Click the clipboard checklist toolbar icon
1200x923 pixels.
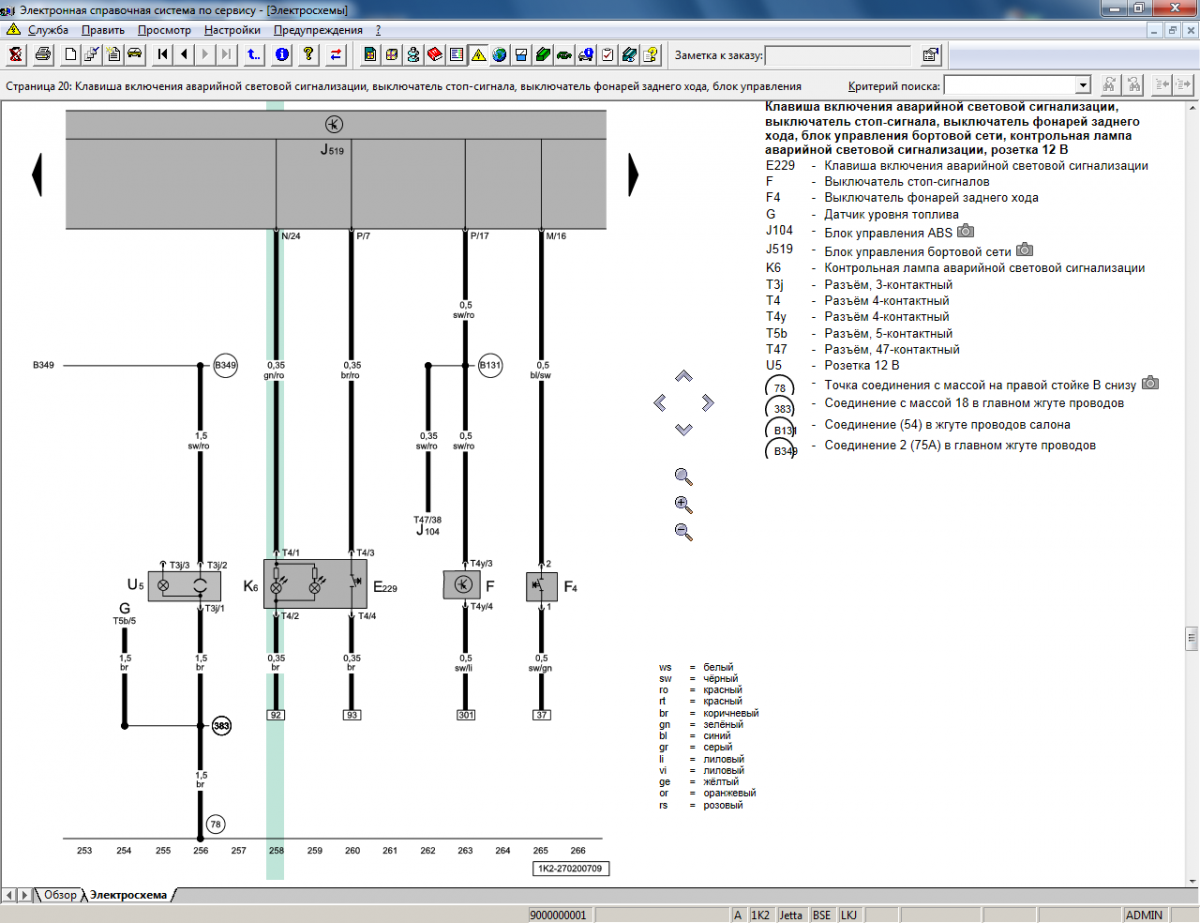click(x=607, y=54)
